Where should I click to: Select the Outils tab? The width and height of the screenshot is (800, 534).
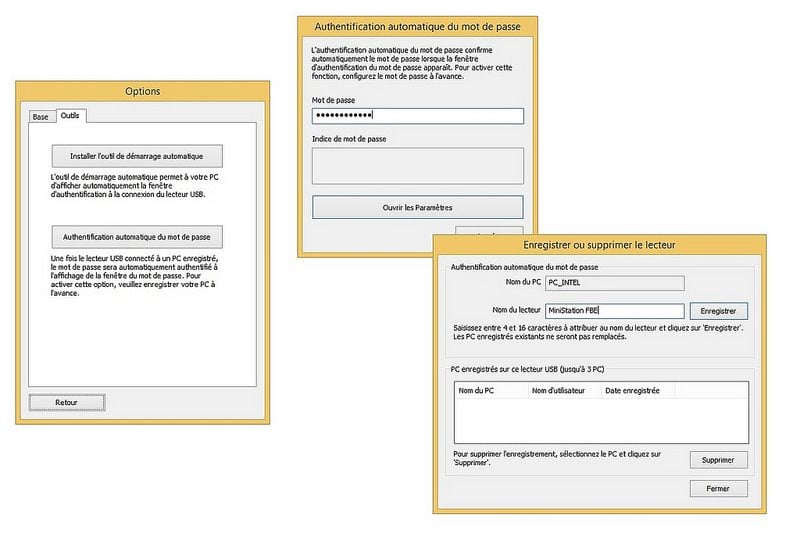(71, 116)
